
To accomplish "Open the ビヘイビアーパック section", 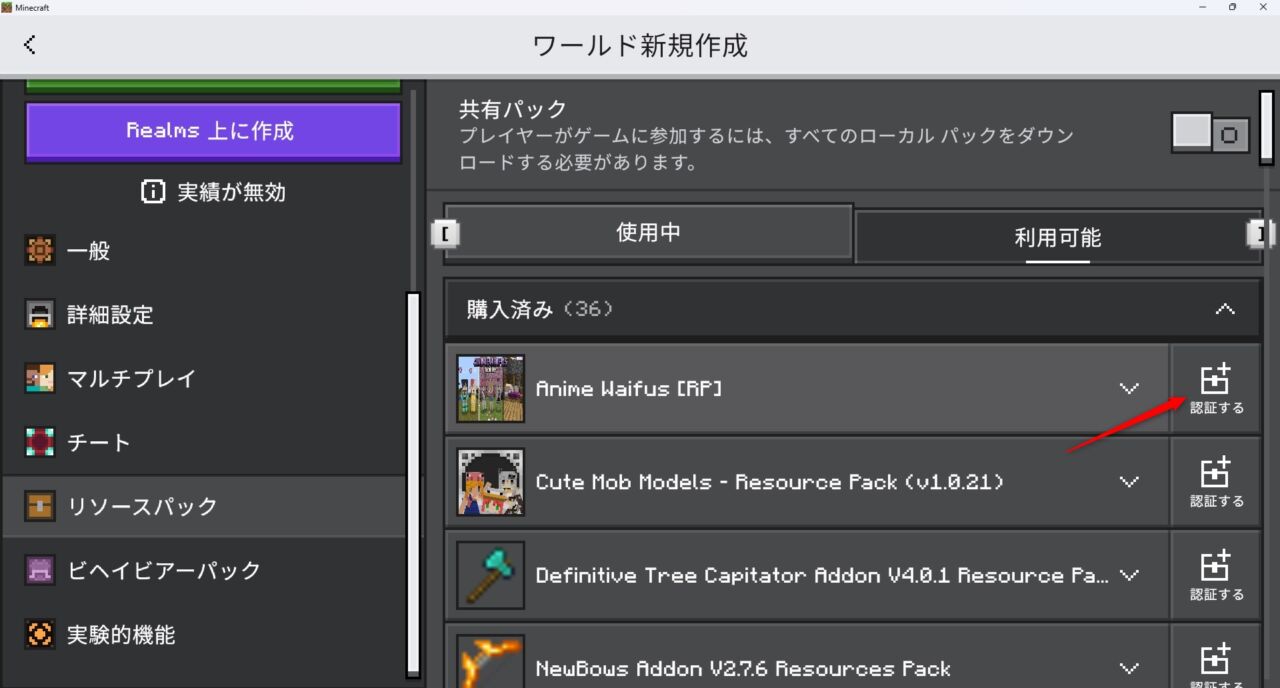I will 204,571.
